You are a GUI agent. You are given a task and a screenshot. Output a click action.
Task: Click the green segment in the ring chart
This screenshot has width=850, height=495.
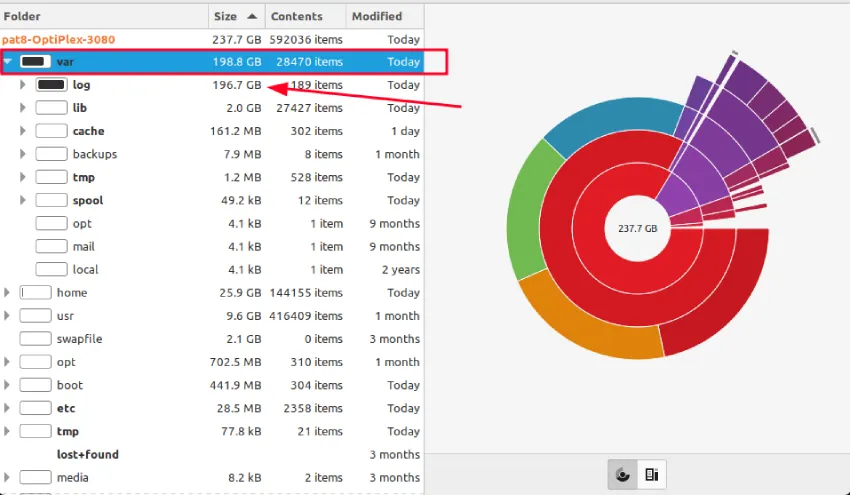[x=526, y=211]
